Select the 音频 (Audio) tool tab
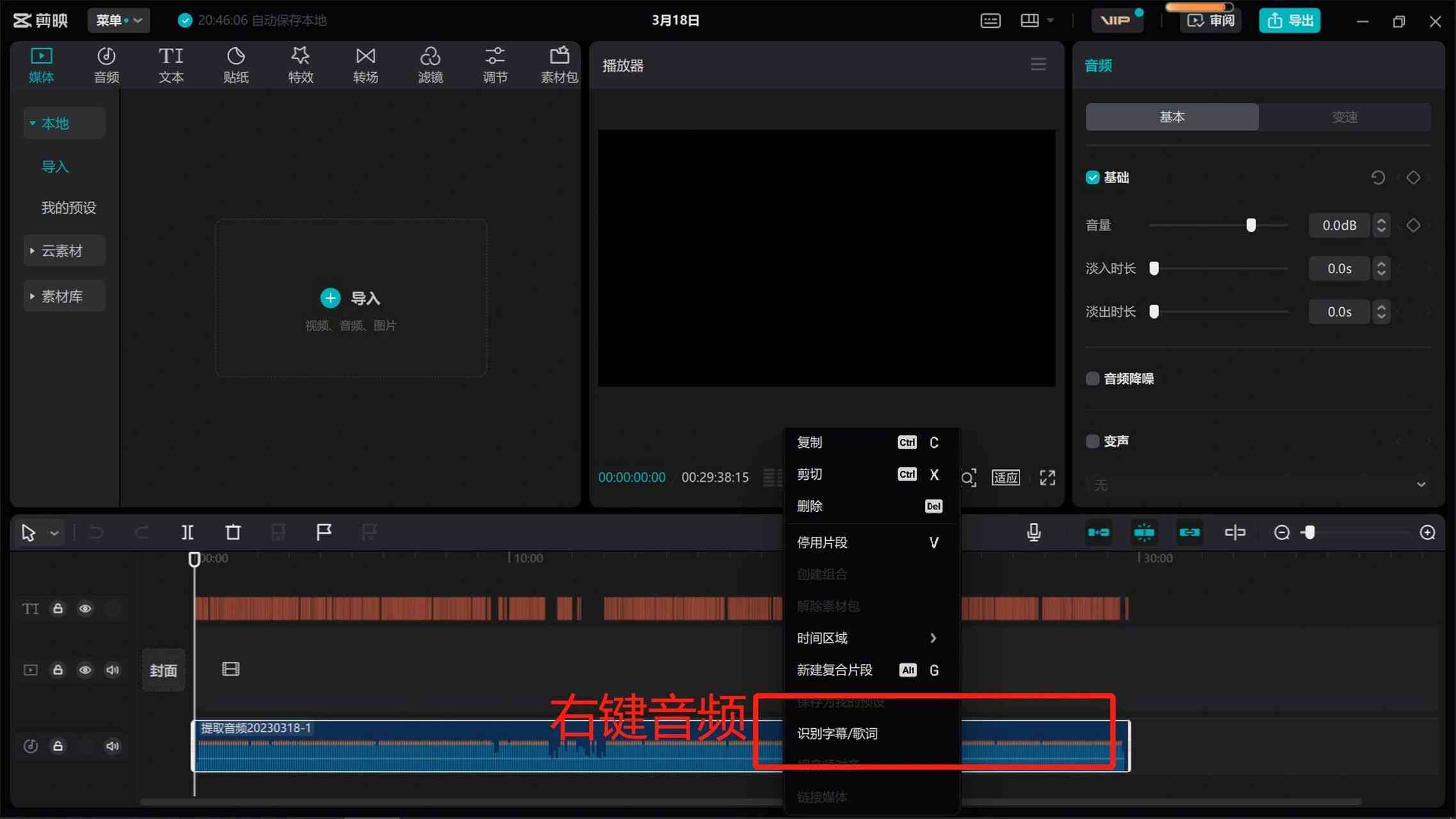The image size is (1456, 819). point(106,63)
